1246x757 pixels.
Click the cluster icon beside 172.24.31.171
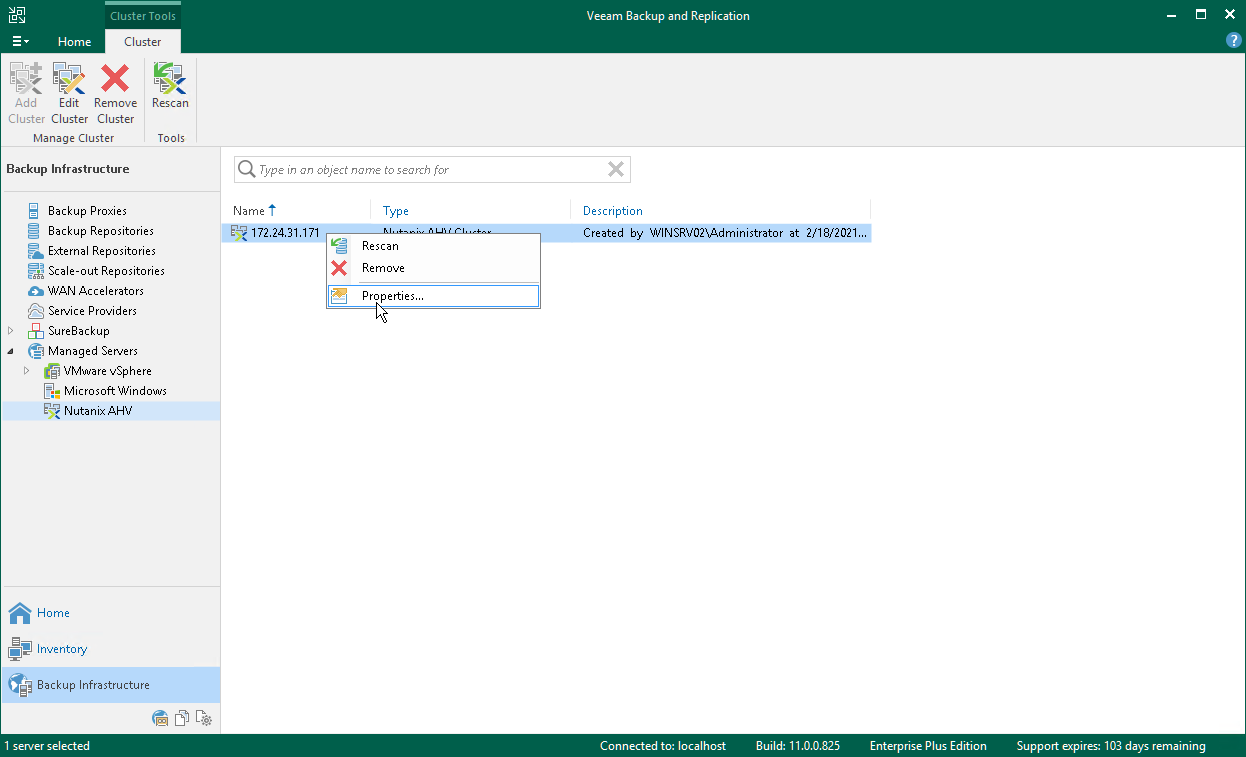(239, 233)
